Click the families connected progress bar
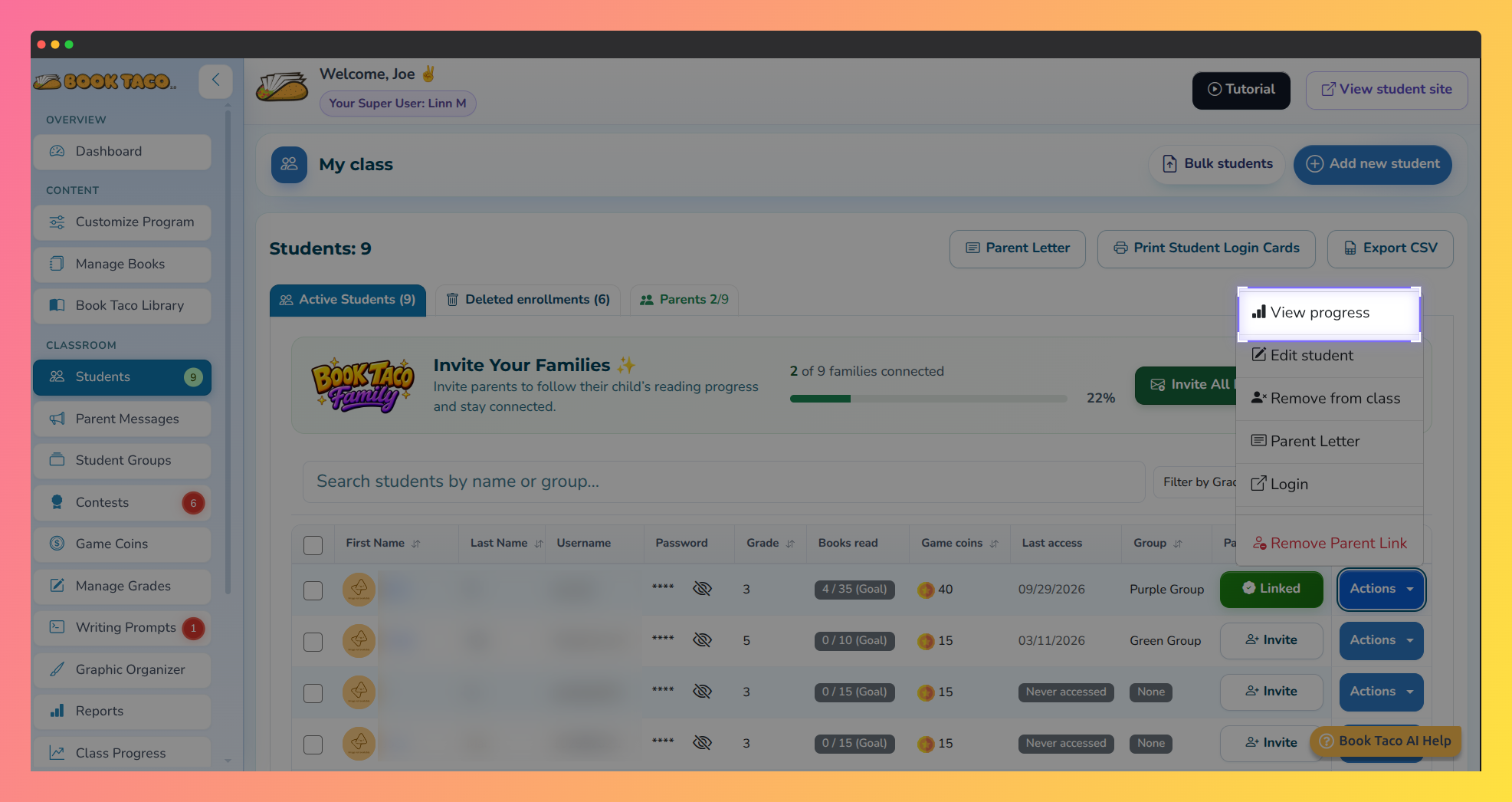Viewport: 1512px width, 802px height. coord(928,399)
